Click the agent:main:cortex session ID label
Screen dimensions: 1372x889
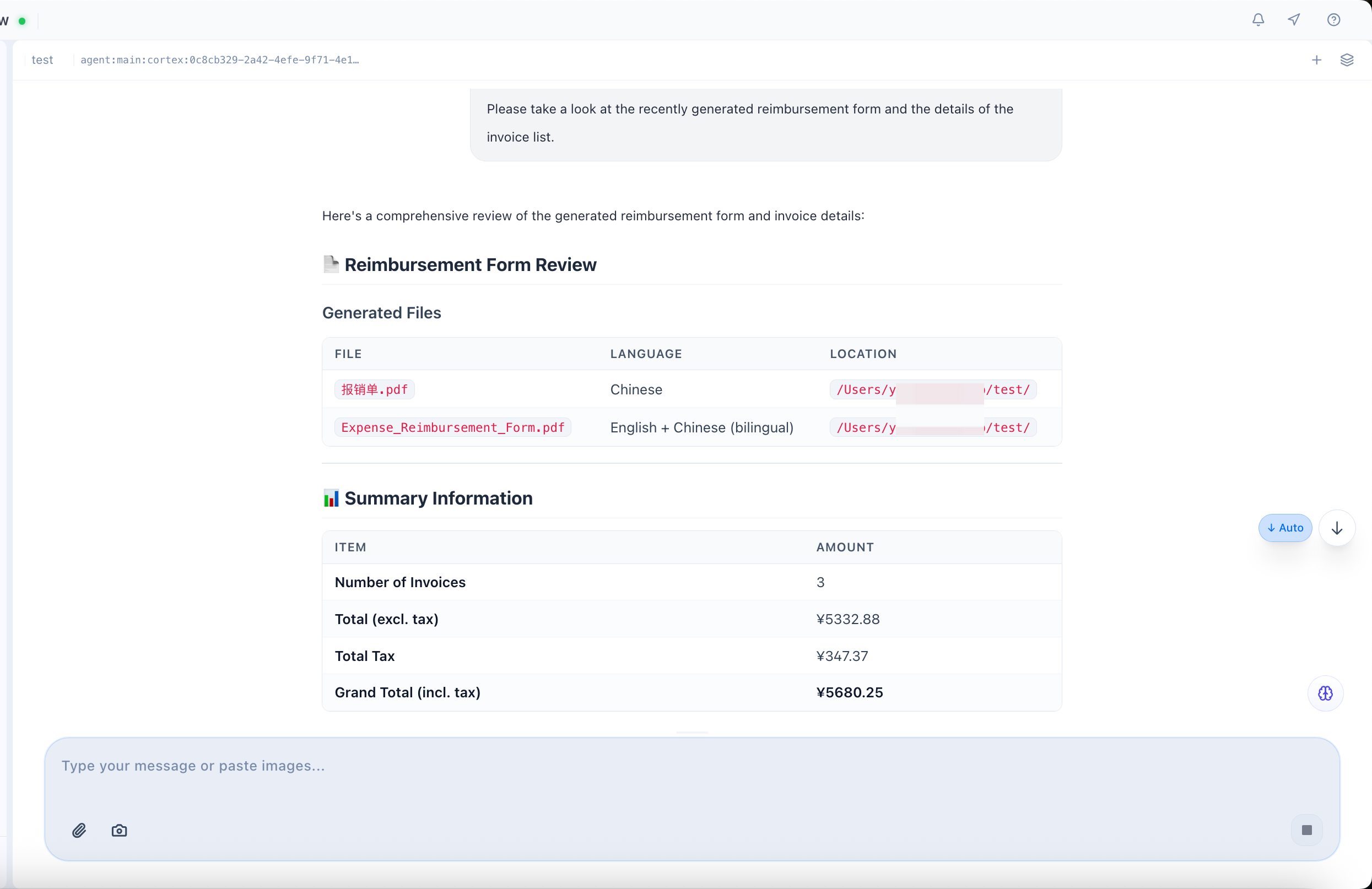pos(220,60)
